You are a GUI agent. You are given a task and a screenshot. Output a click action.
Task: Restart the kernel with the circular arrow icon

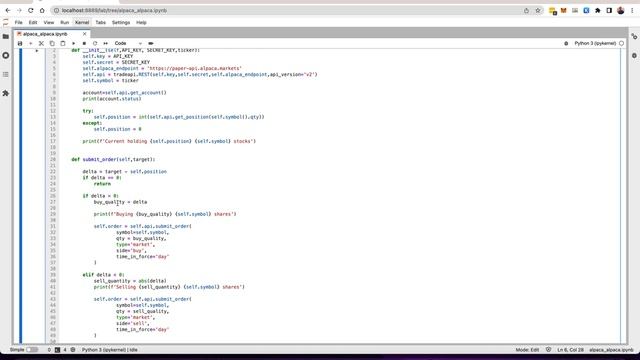click(95, 43)
